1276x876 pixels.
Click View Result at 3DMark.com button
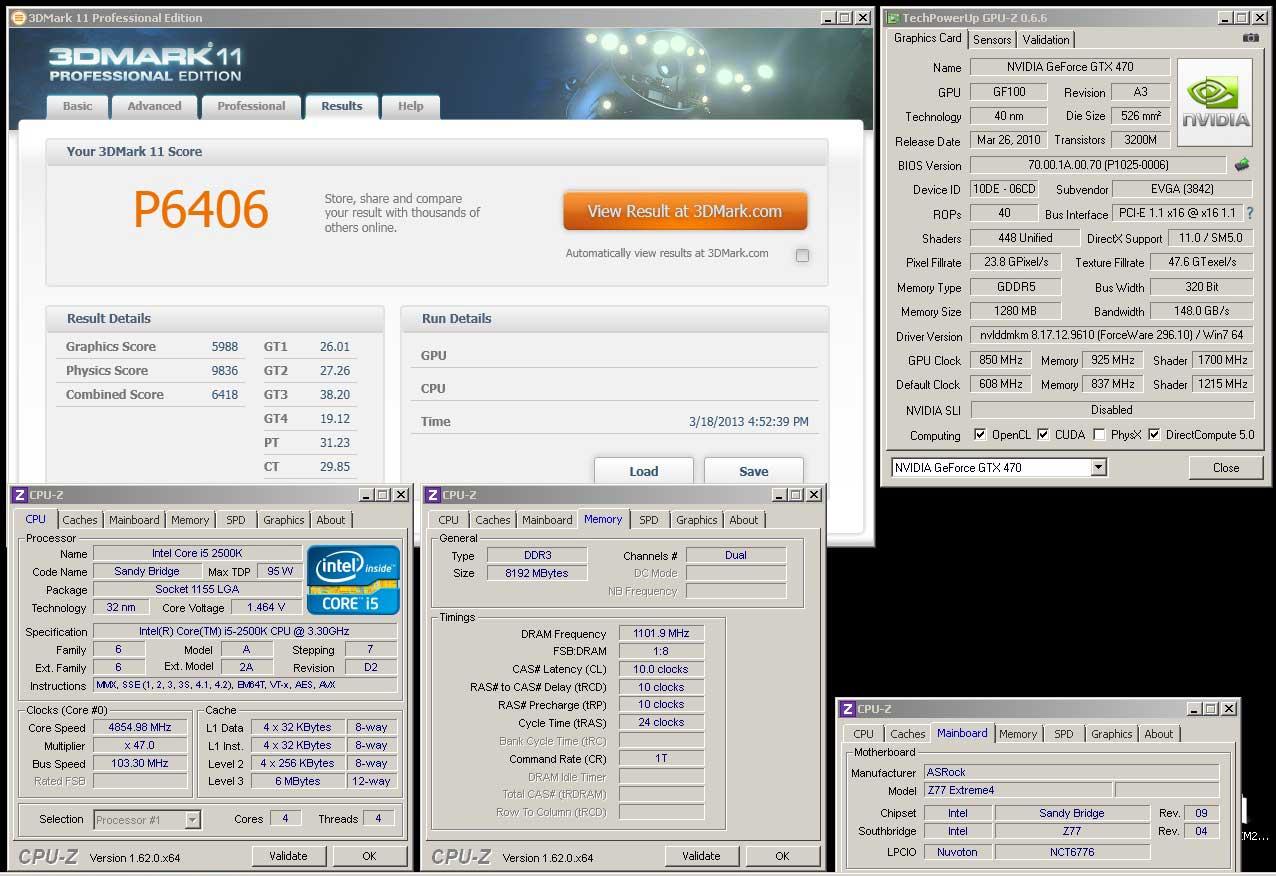point(685,211)
